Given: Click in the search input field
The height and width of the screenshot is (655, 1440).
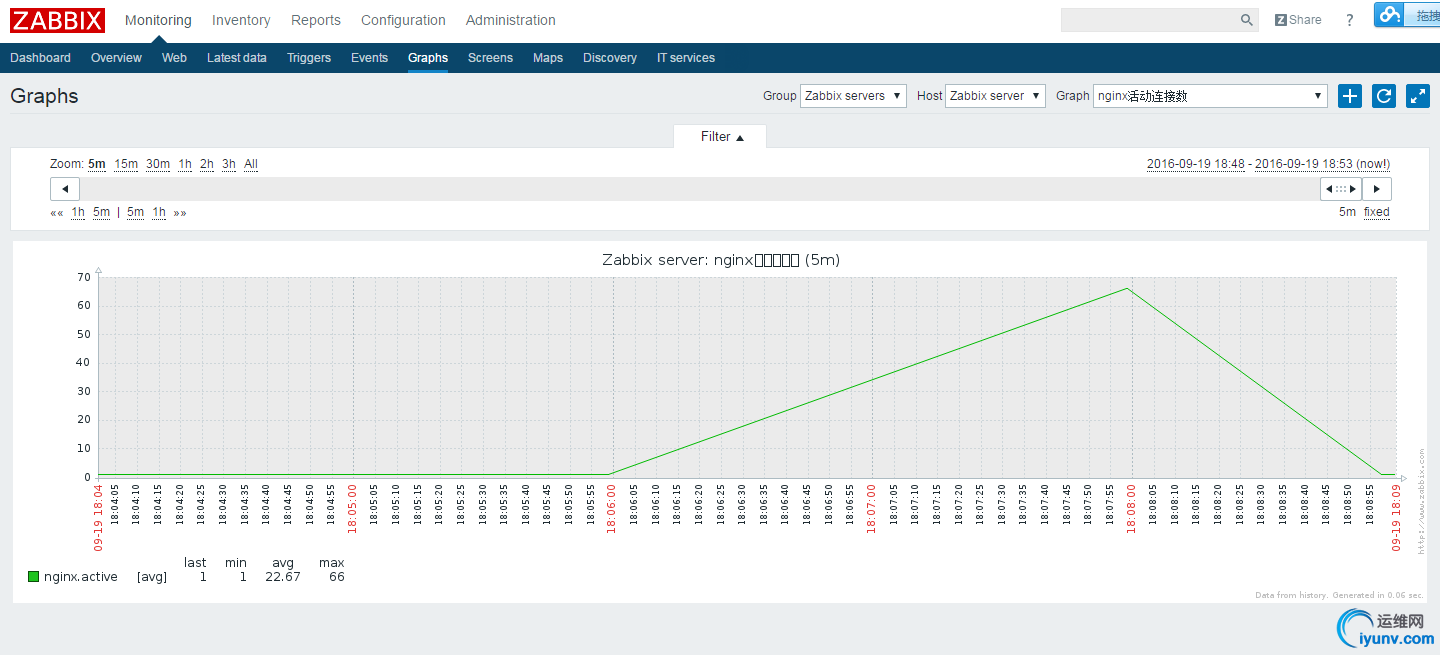Looking at the screenshot, I should coord(1150,20).
